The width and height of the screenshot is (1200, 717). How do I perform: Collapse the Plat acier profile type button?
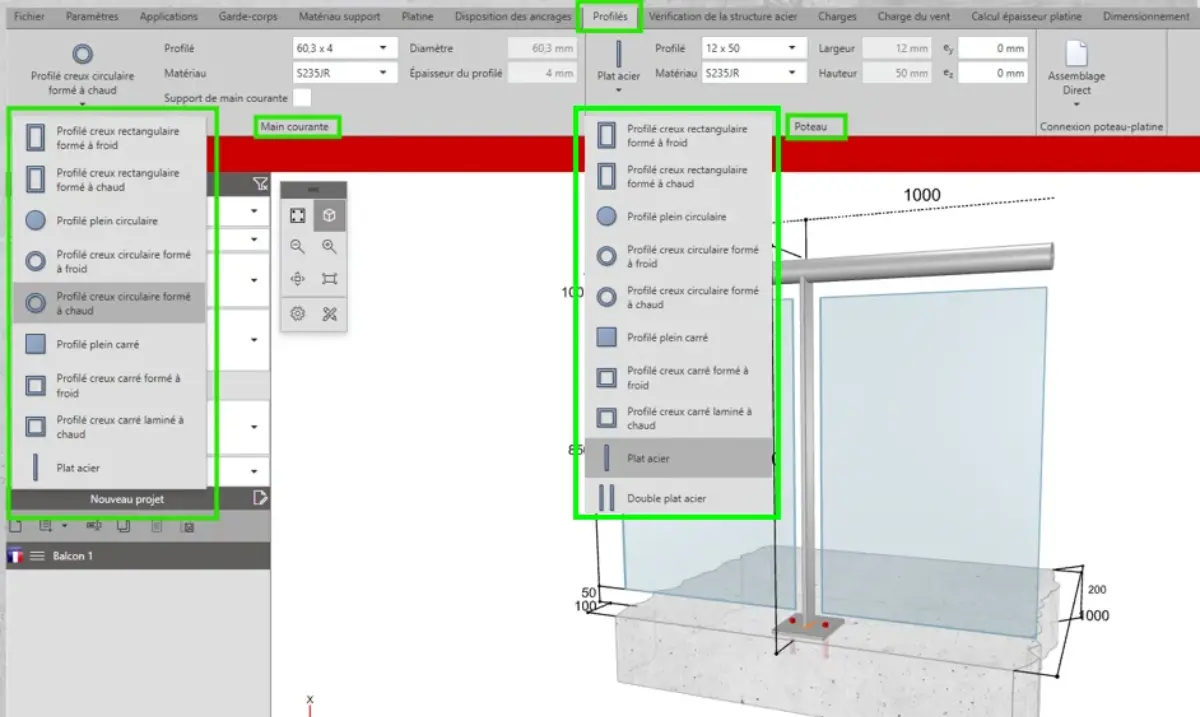pyautogui.click(x=618, y=68)
